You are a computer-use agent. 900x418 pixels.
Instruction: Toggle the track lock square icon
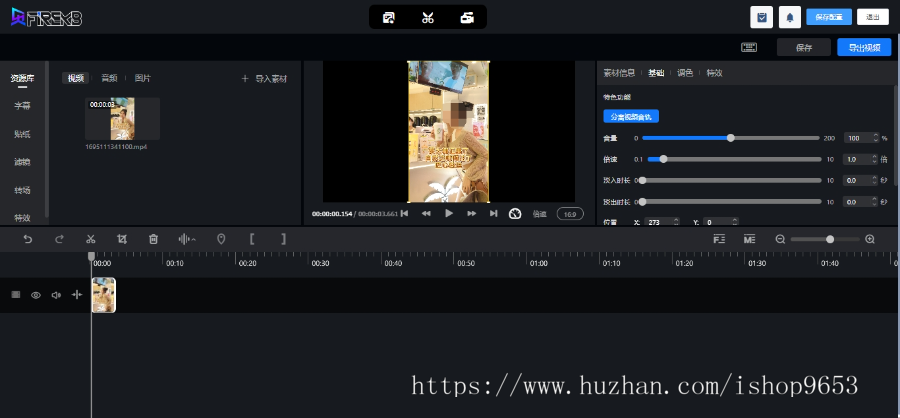click(16, 295)
